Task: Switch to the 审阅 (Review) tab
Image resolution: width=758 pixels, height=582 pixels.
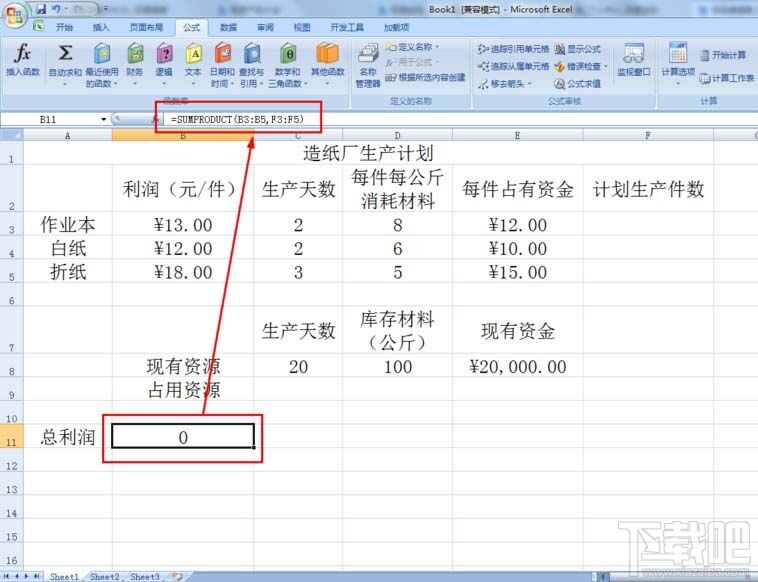Action: point(265,27)
